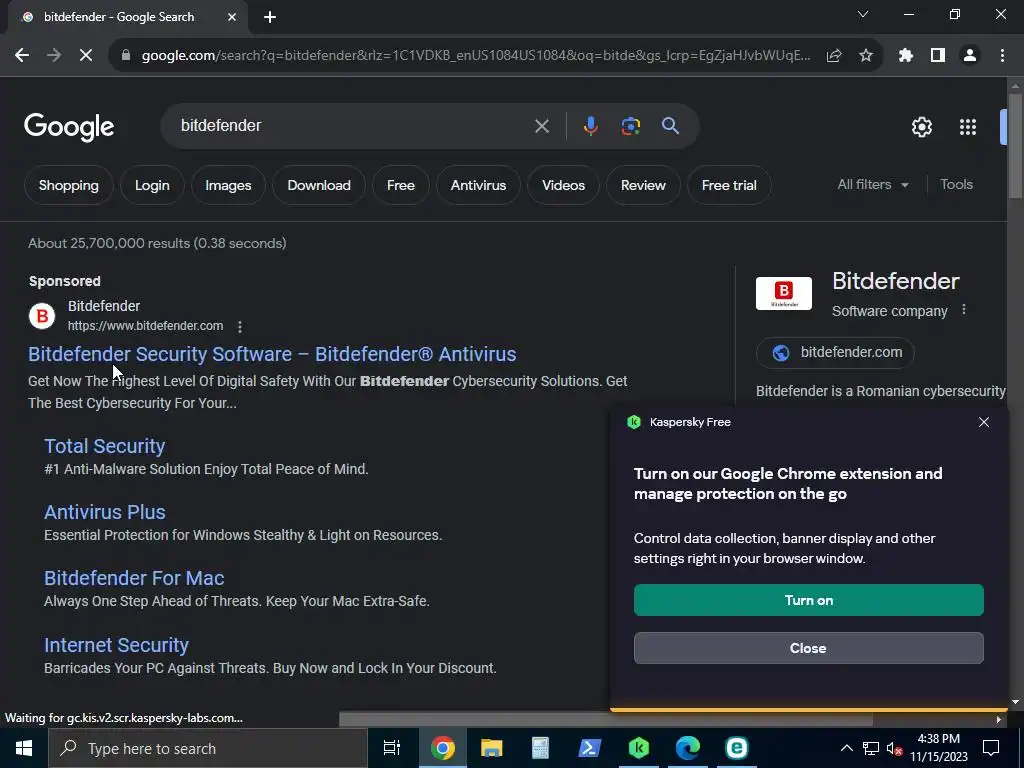Submit search with the magnifier icon
The width and height of the screenshot is (1024, 768).
[x=671, y=126]
